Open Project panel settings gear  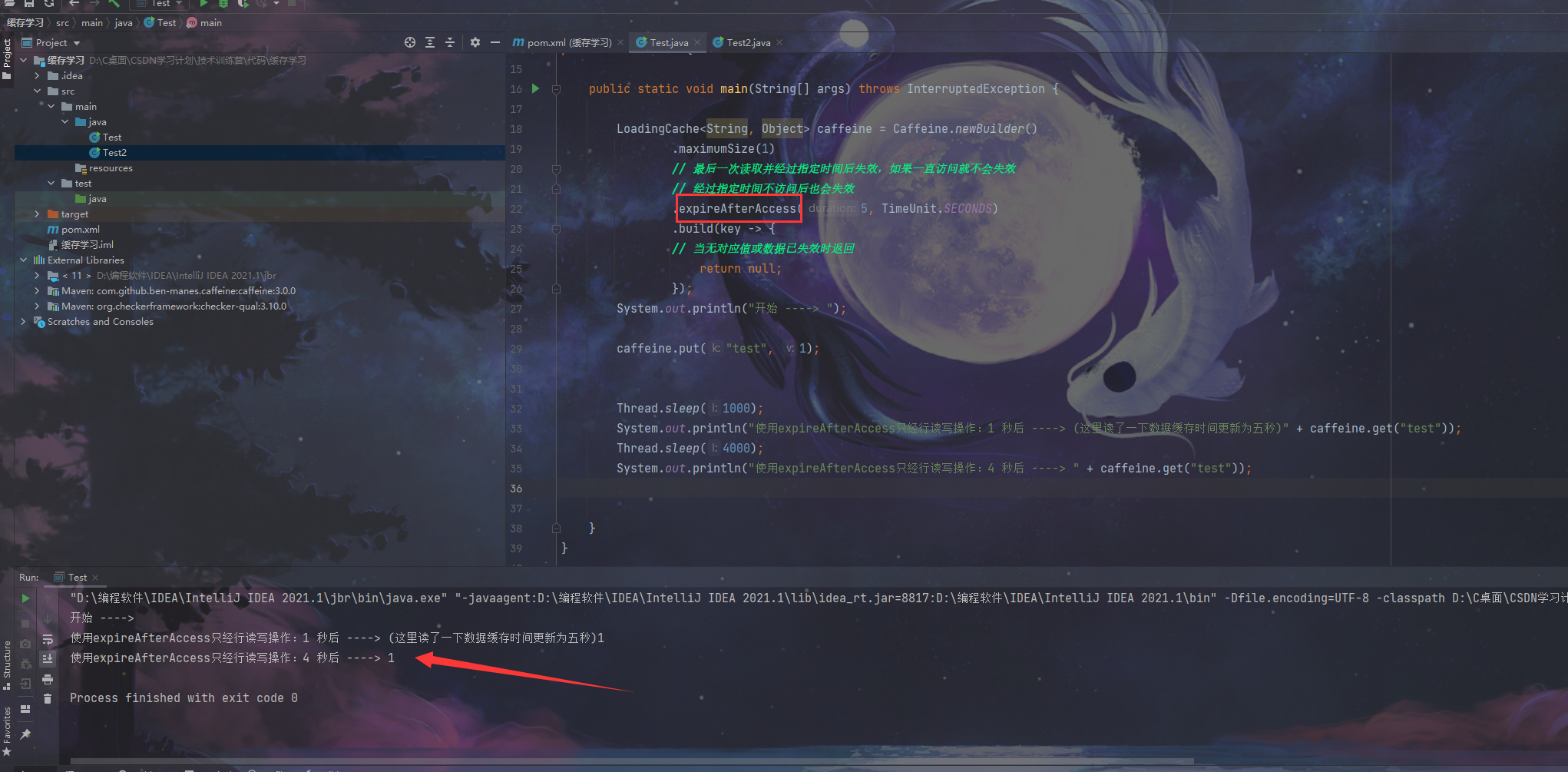[475, 42]
